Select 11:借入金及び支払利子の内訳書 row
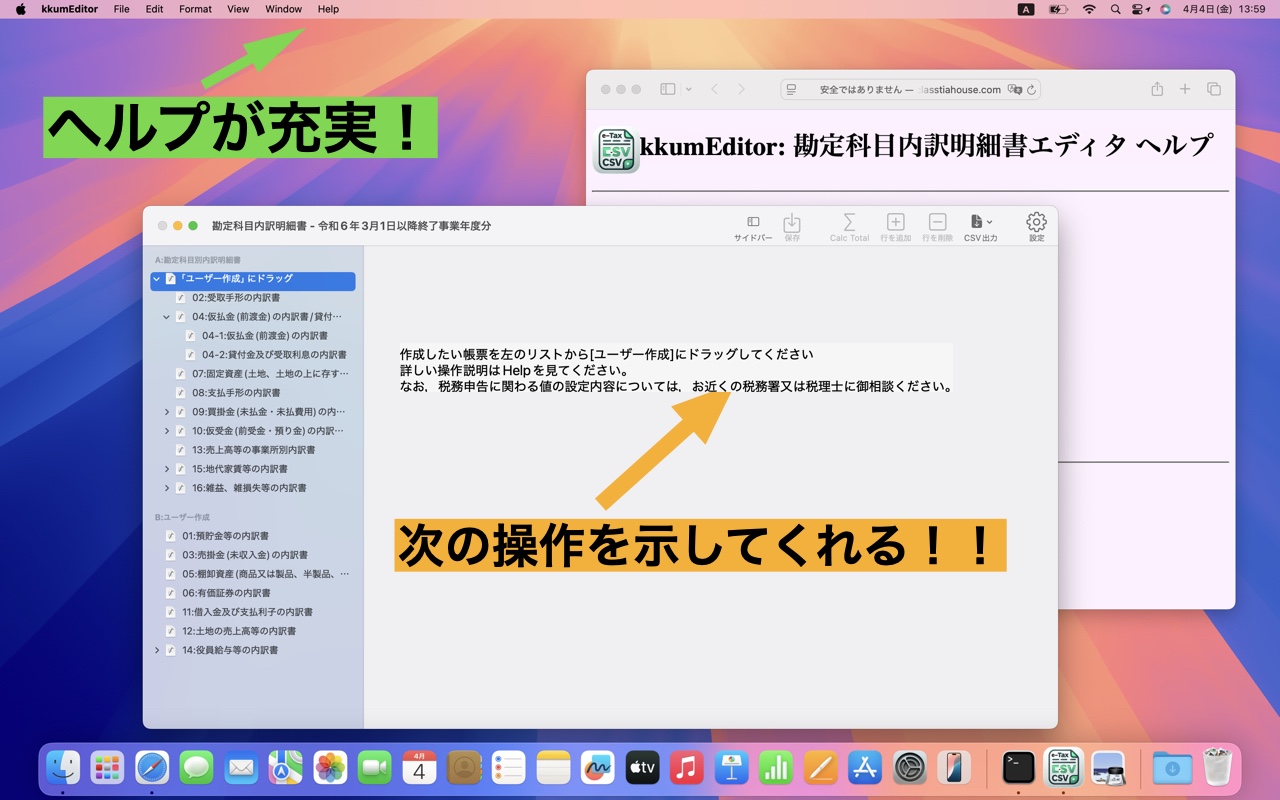Image resolution: width=1280 pixels, height=800 pixels. 253,612
